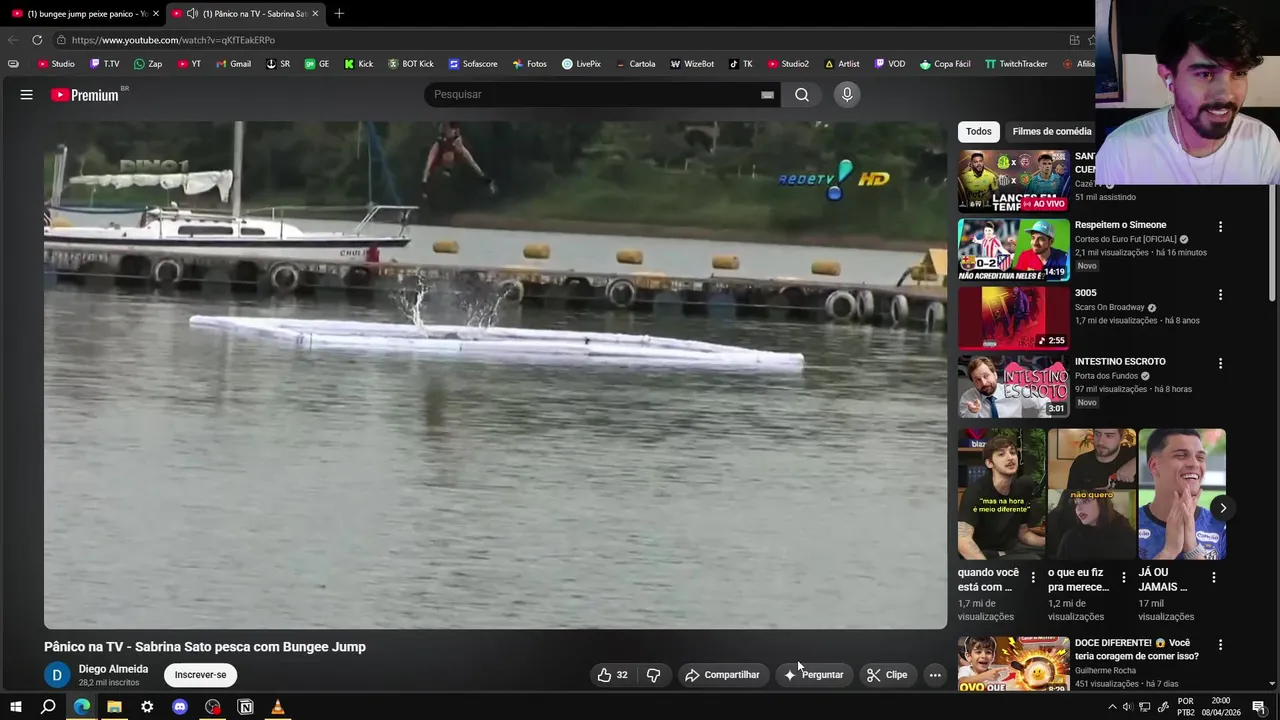The width and height of the screenshot is (1280, 720).
Task: Open File Explorer from the taskbar
Action: point(114,707)
